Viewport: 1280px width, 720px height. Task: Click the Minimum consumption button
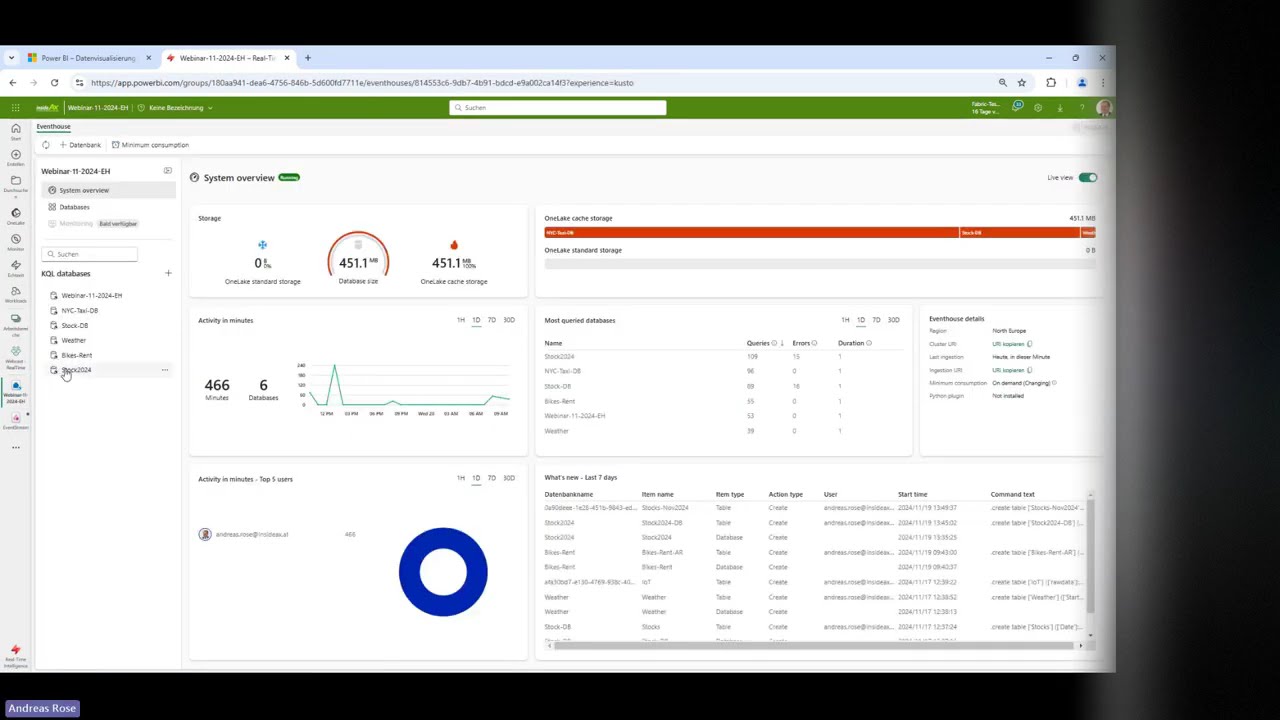tap(150, 145)
